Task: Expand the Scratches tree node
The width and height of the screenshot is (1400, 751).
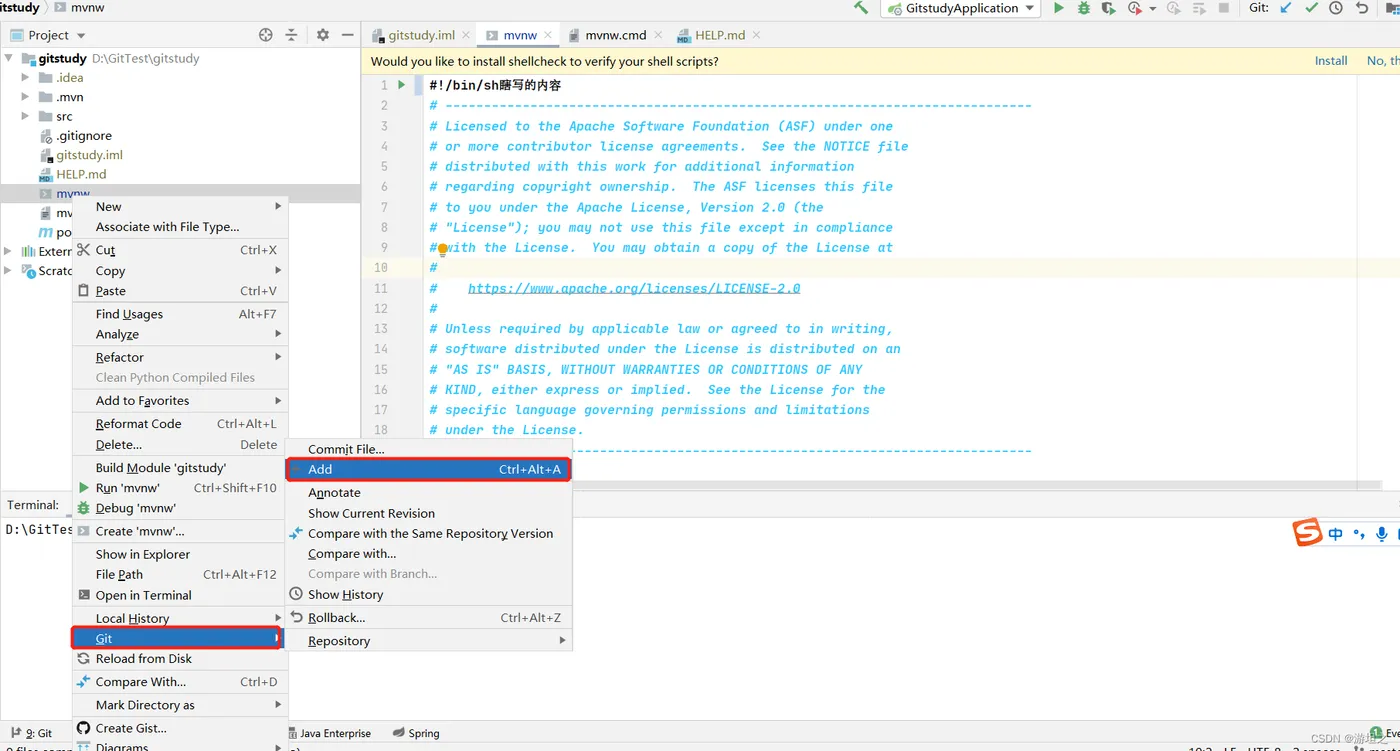Action: click(x=9, y=270)
